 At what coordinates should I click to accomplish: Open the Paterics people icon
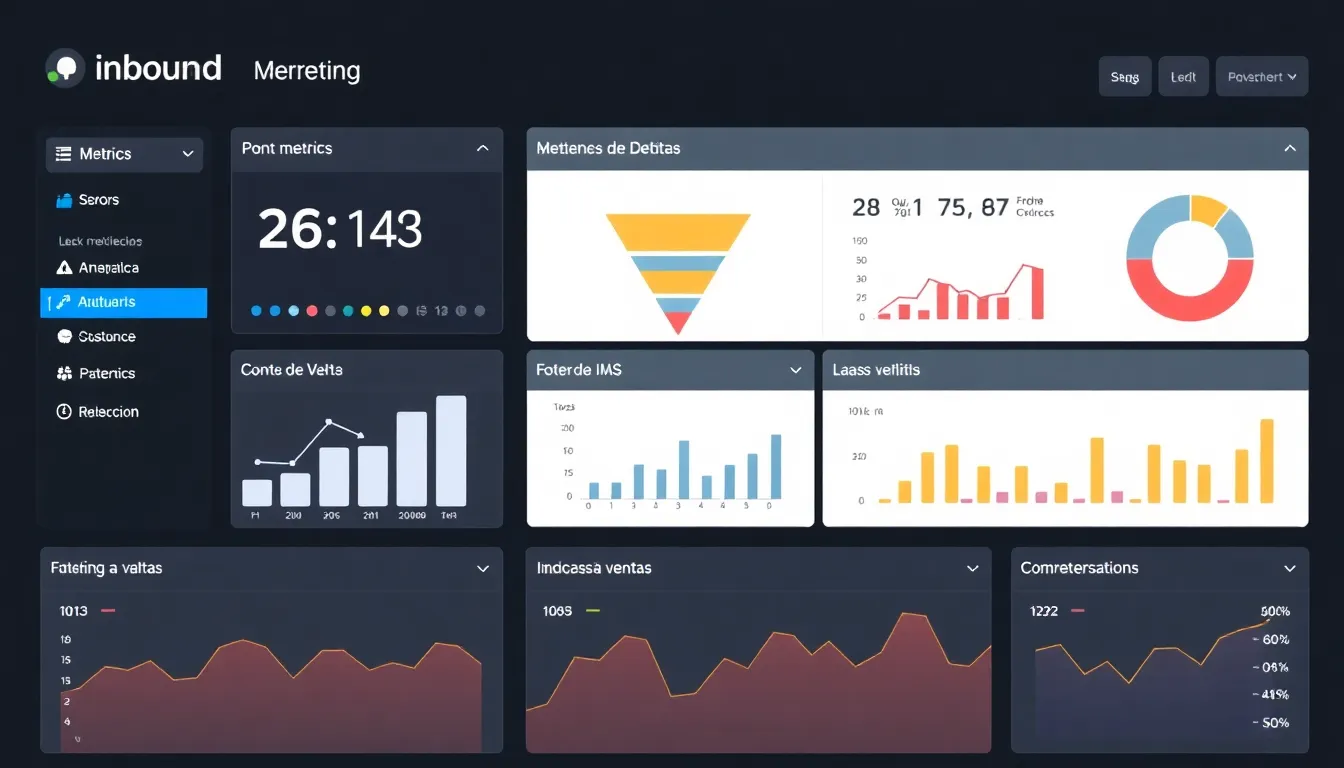(64, 373)
